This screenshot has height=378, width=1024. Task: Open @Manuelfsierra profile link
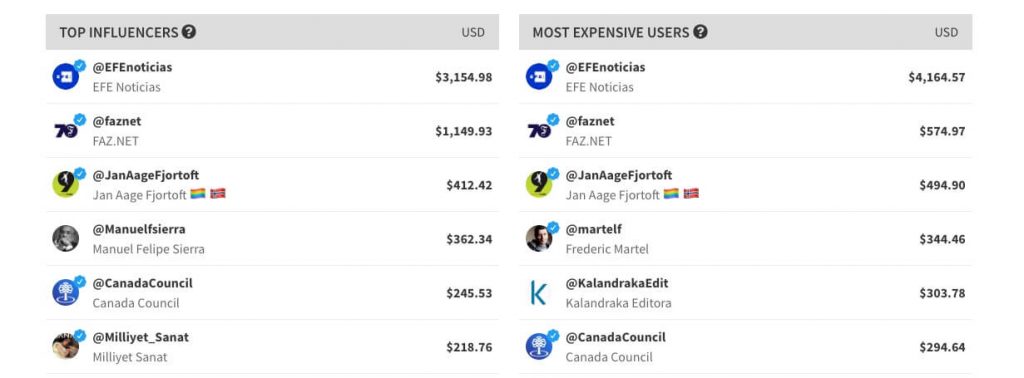click(x=139, y=229)
